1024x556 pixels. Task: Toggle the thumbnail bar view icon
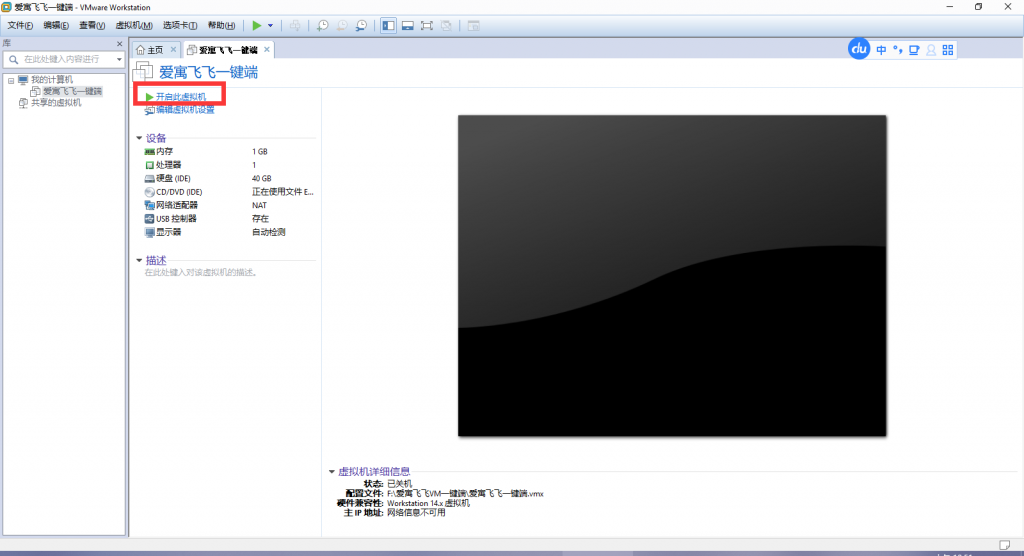tap(408, 25)
